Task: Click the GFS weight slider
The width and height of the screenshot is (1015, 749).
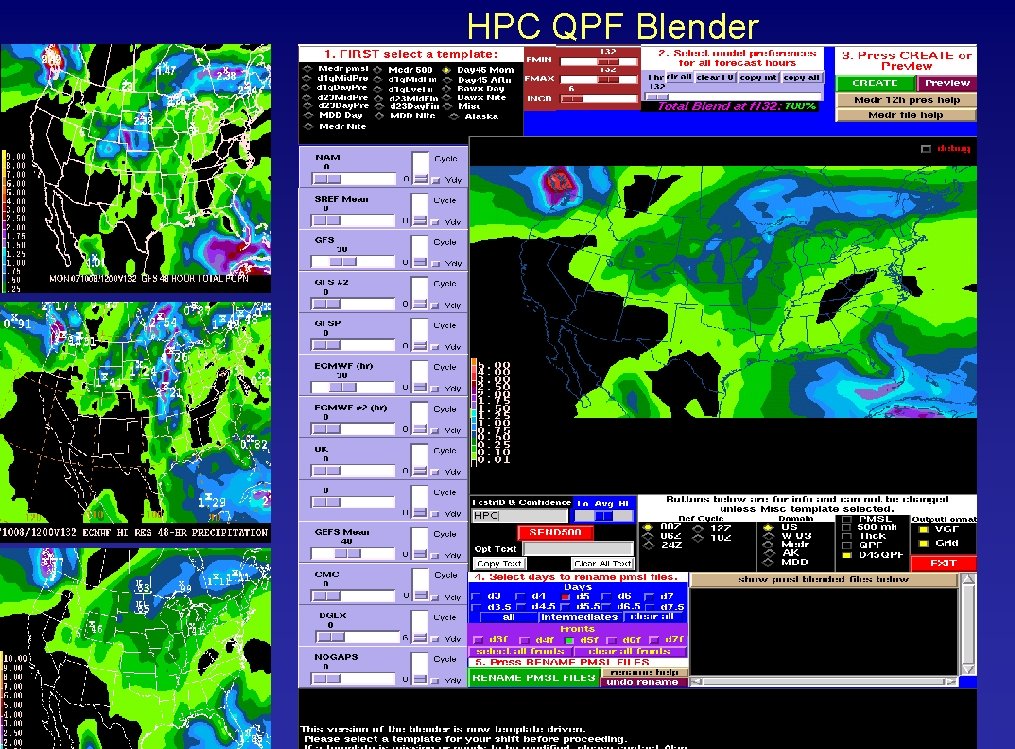Action: pos(353,262)
